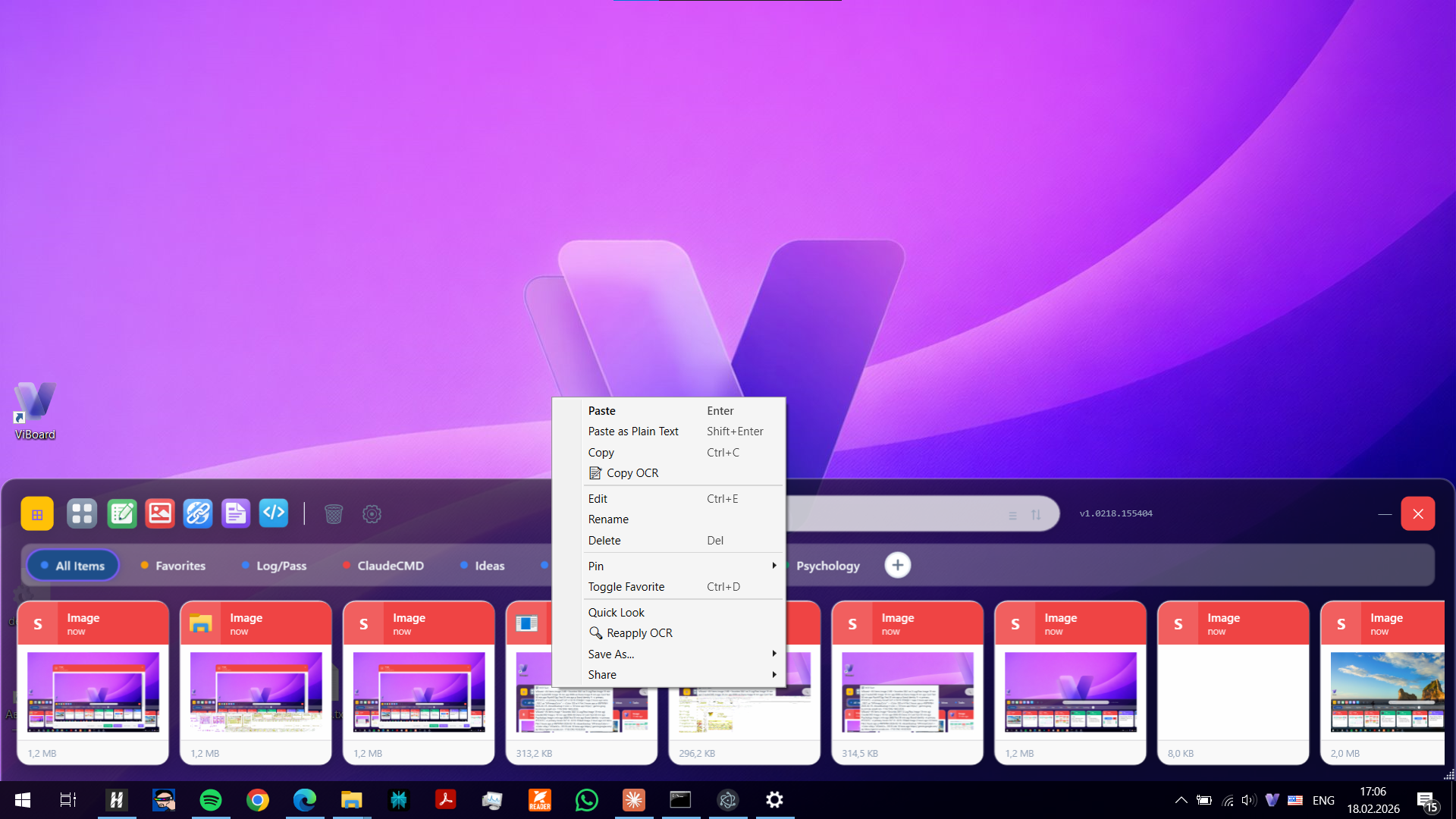Open the Psychology category

(827, 565)
